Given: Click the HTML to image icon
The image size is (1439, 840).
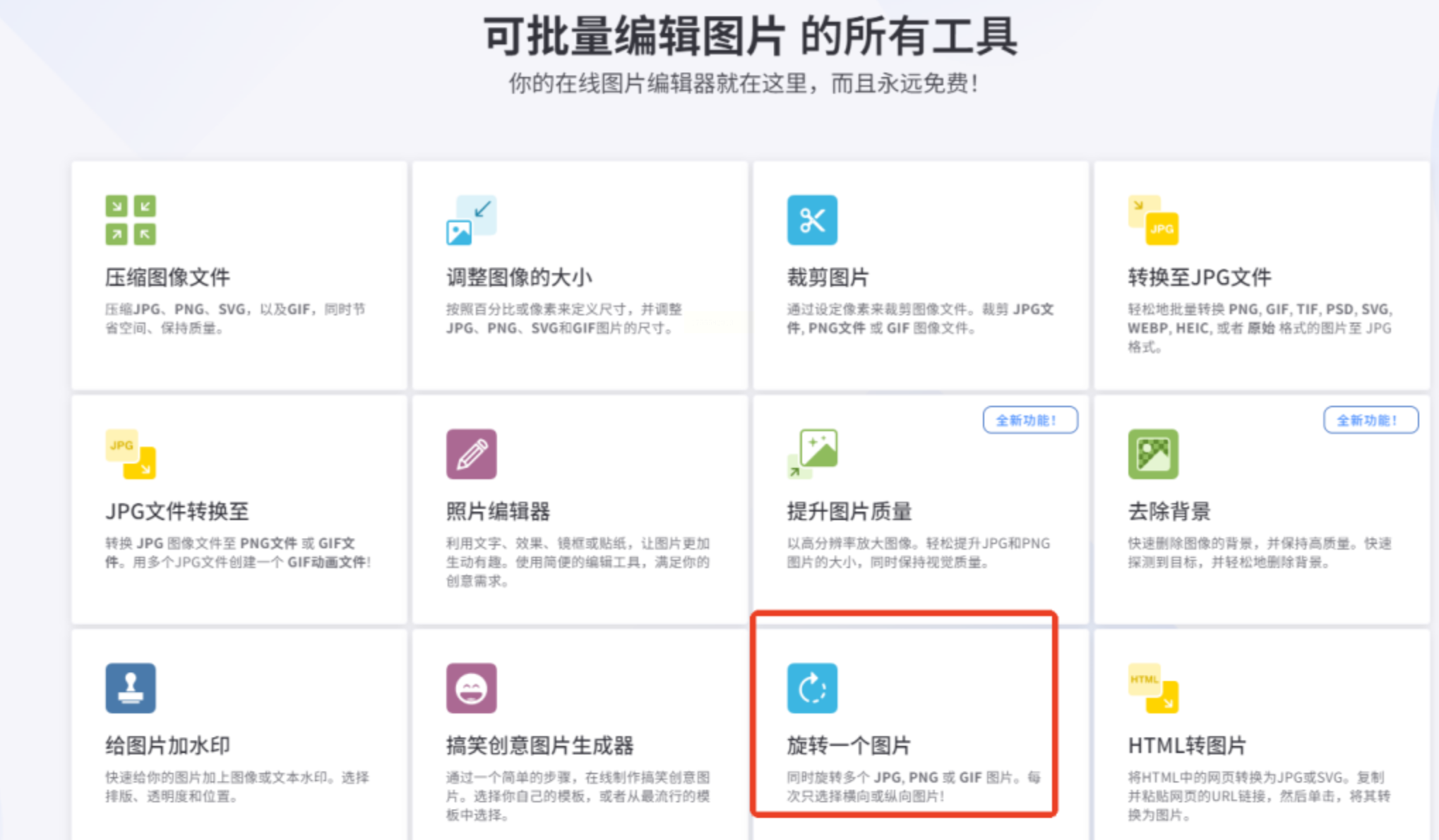Looking at the screenshot, I should coord(1153,688).
